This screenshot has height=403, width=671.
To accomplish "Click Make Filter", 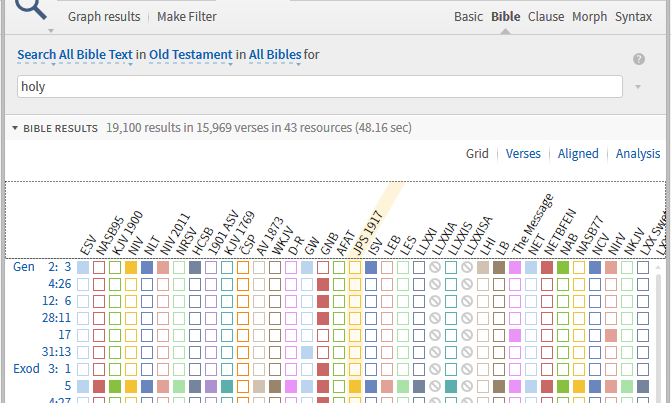I will pyautogui.click(x=187, y=17).
